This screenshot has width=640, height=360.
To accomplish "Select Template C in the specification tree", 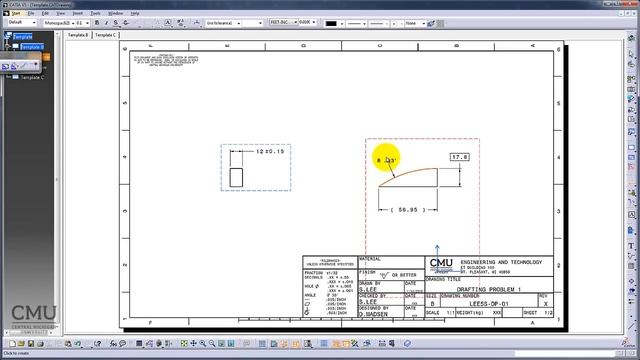I will (32, 77).
